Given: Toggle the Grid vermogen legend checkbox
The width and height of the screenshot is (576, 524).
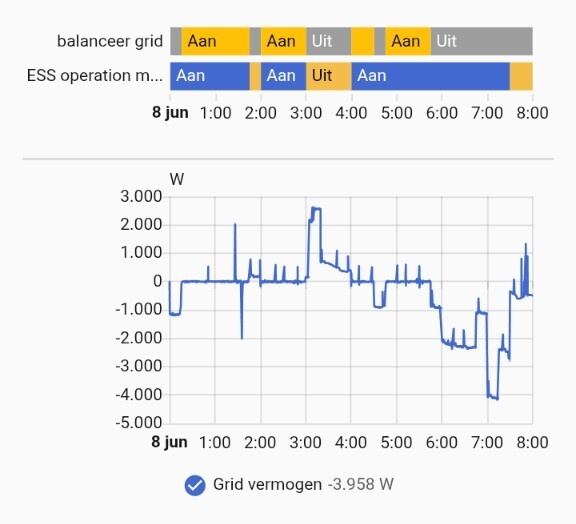Looking at the screenshot, I should tap(195, 485).
